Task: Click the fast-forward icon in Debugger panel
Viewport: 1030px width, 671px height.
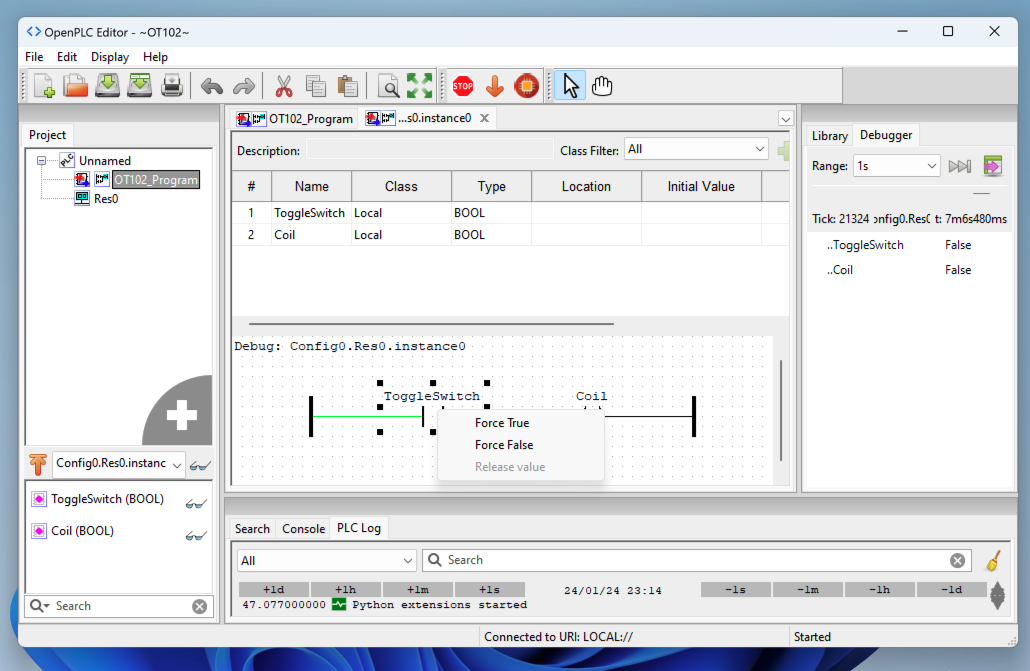Action: tap(960, 166)
